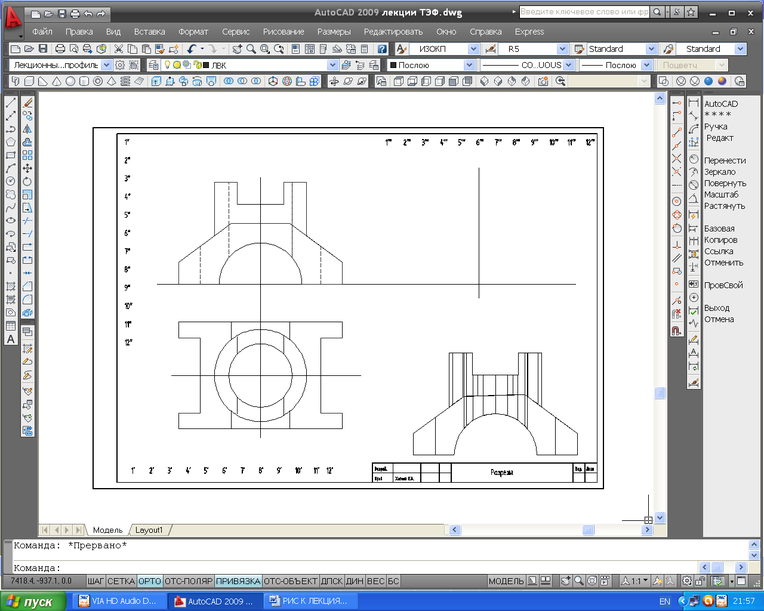The image size is (764, 611).
Task: Select the Line drawing tool
Action: coord(10,103)
